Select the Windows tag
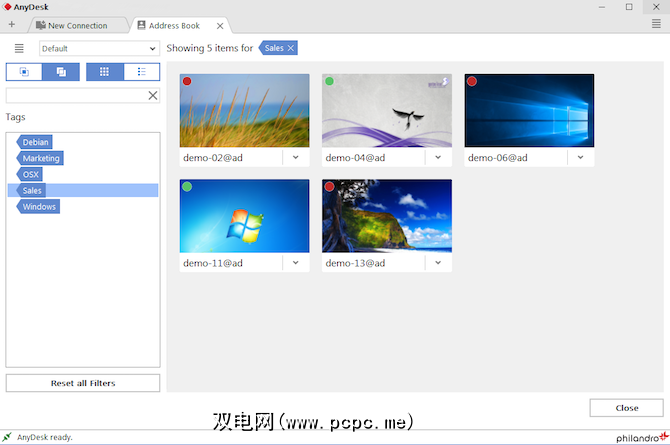This screenshot has height=445, width=670. (x=38, y=206)
